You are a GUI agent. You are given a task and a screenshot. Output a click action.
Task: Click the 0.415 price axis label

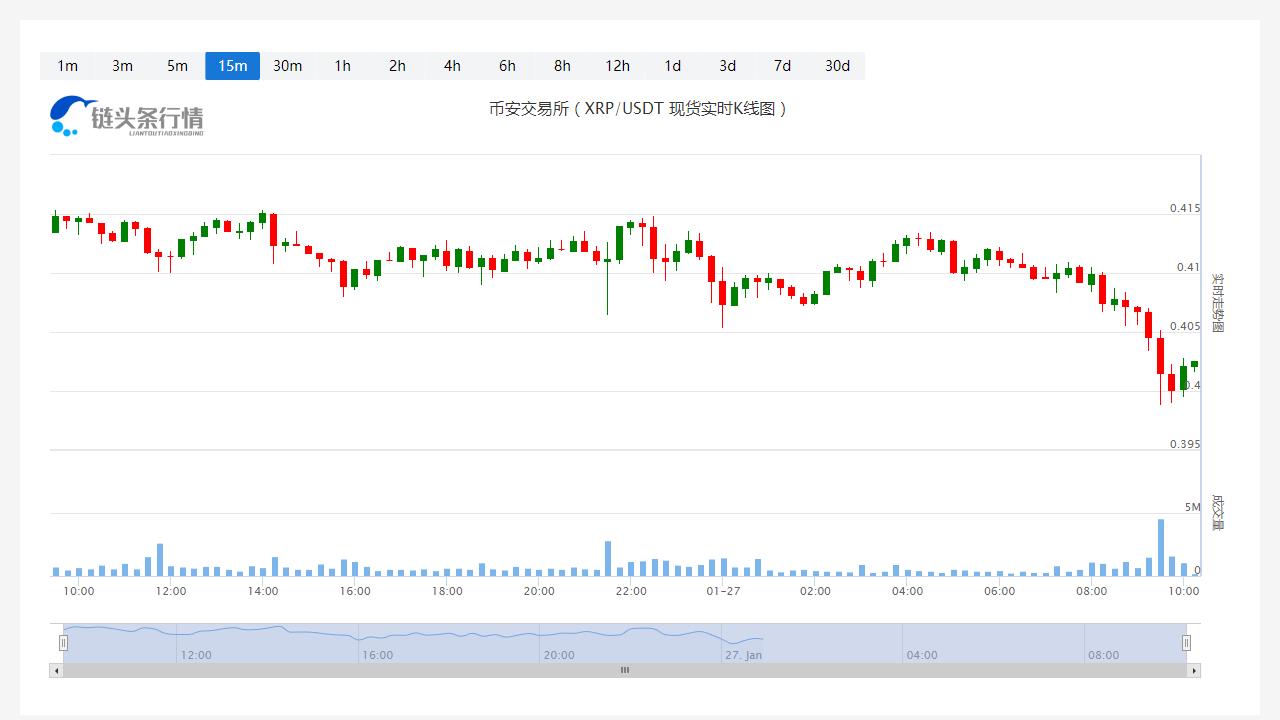pyautogui.click(x=1185, y=208)
